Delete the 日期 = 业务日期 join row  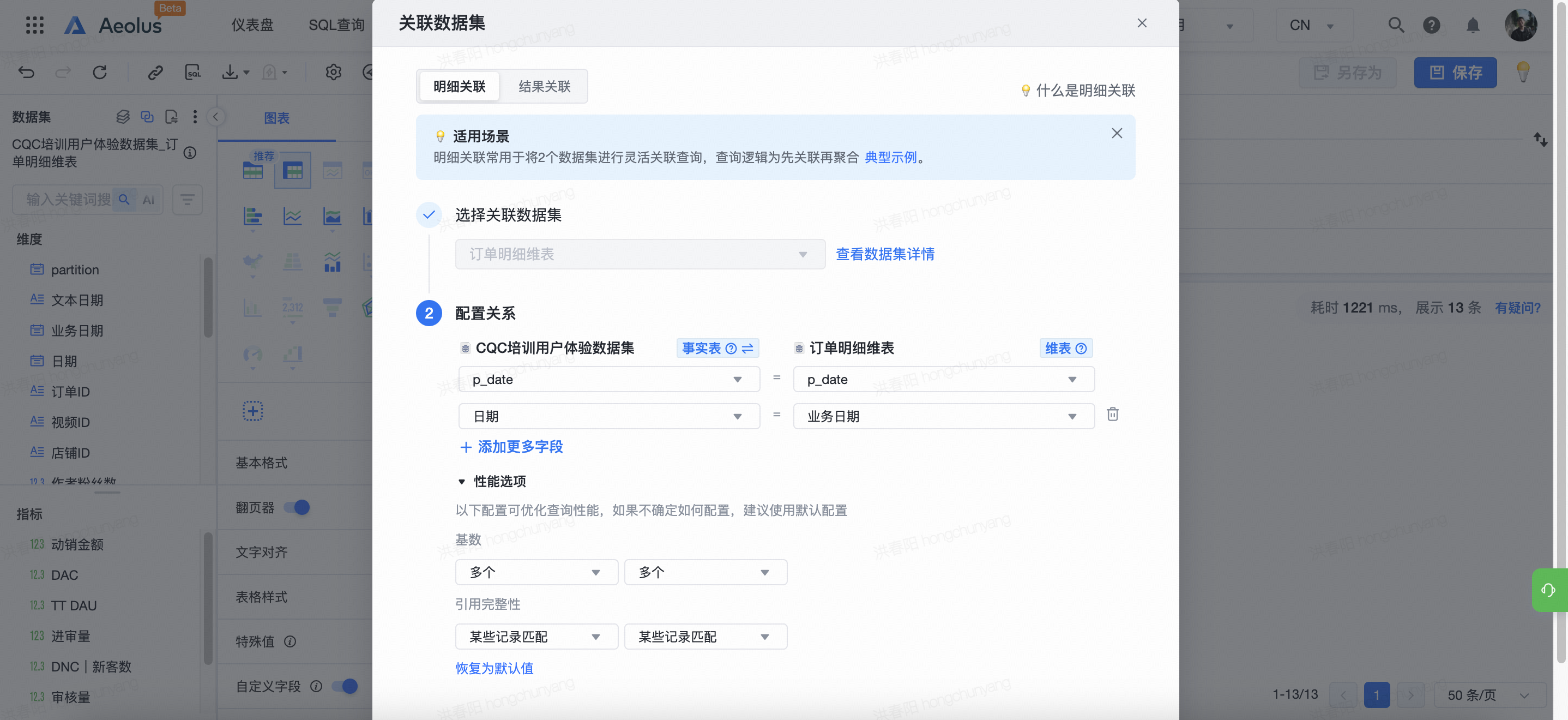(1112, 415)
